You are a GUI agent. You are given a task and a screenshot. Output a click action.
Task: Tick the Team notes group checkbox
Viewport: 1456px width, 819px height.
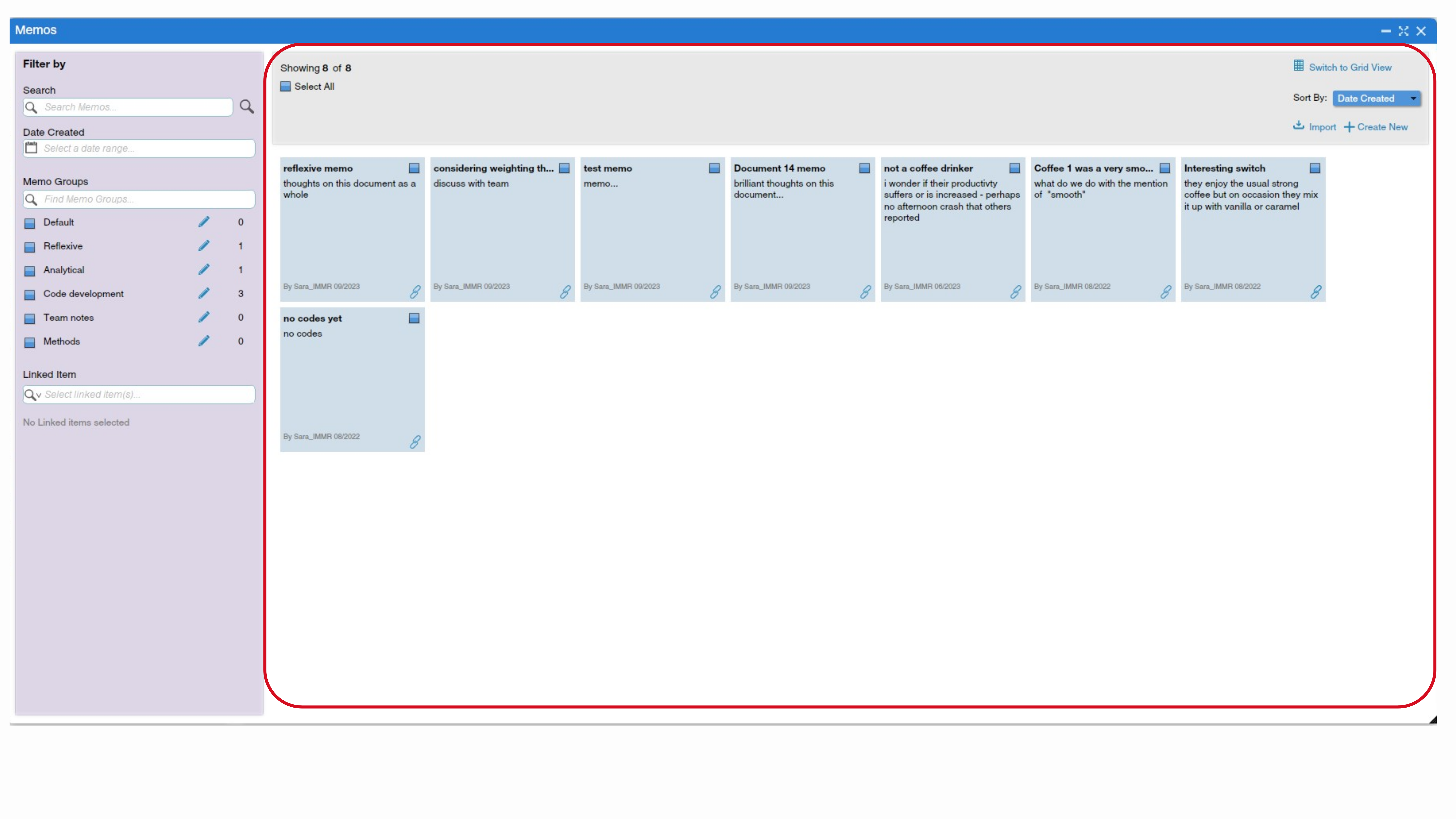pos(30,318)
